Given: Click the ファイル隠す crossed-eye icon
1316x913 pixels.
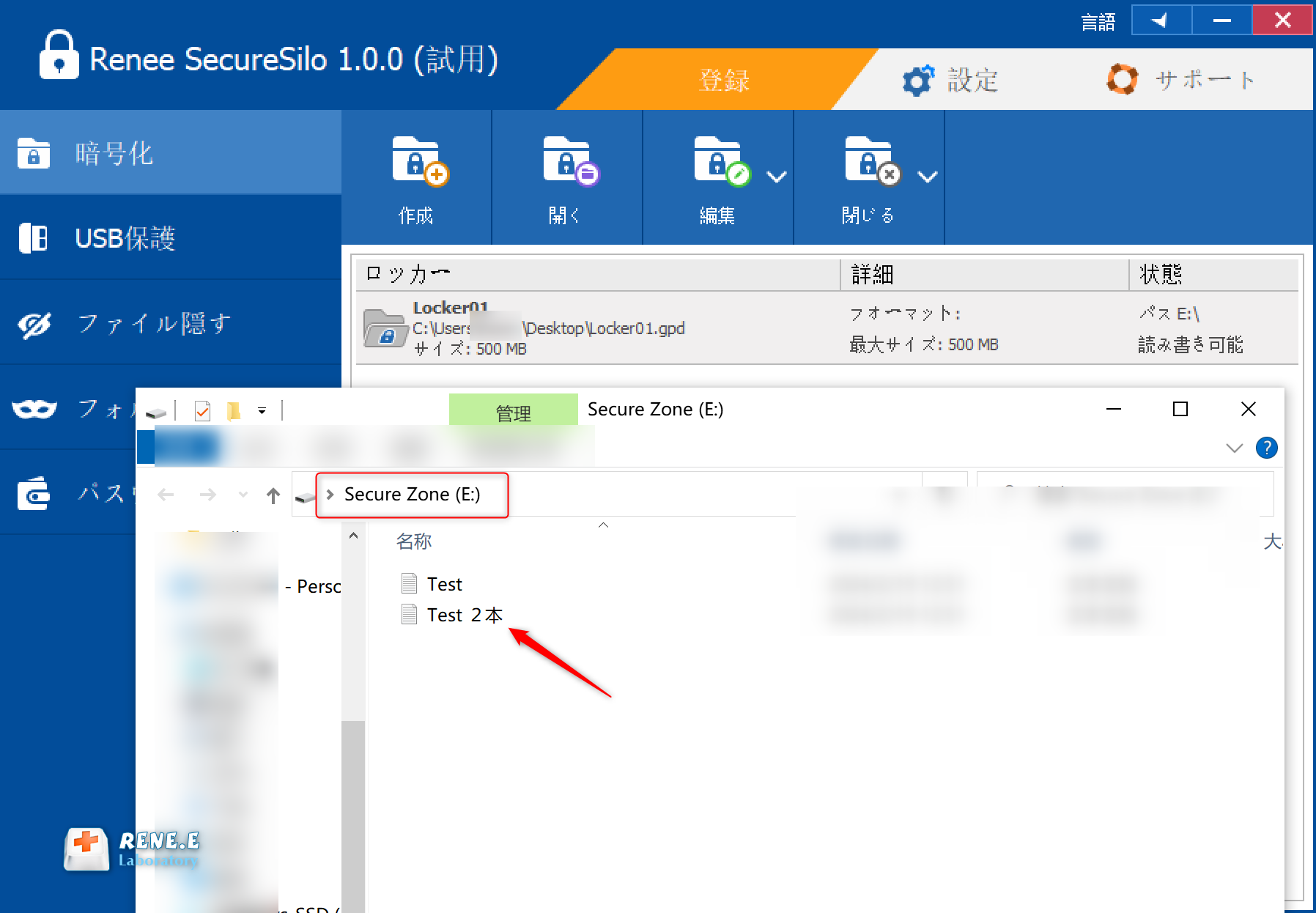Looking at the screenshot, I should coord(34,325).
